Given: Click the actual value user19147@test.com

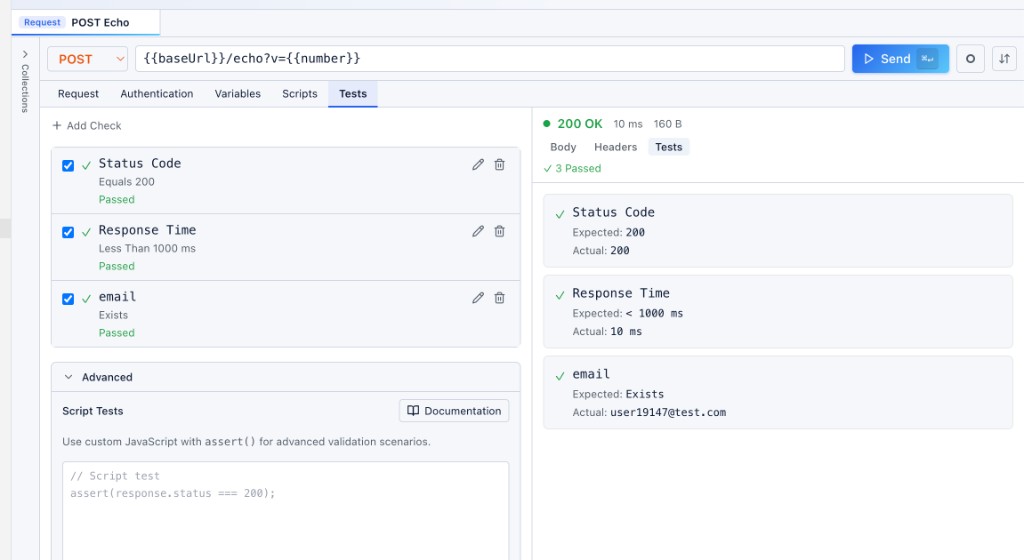Looking at the screenshot, I should point(668,412).
